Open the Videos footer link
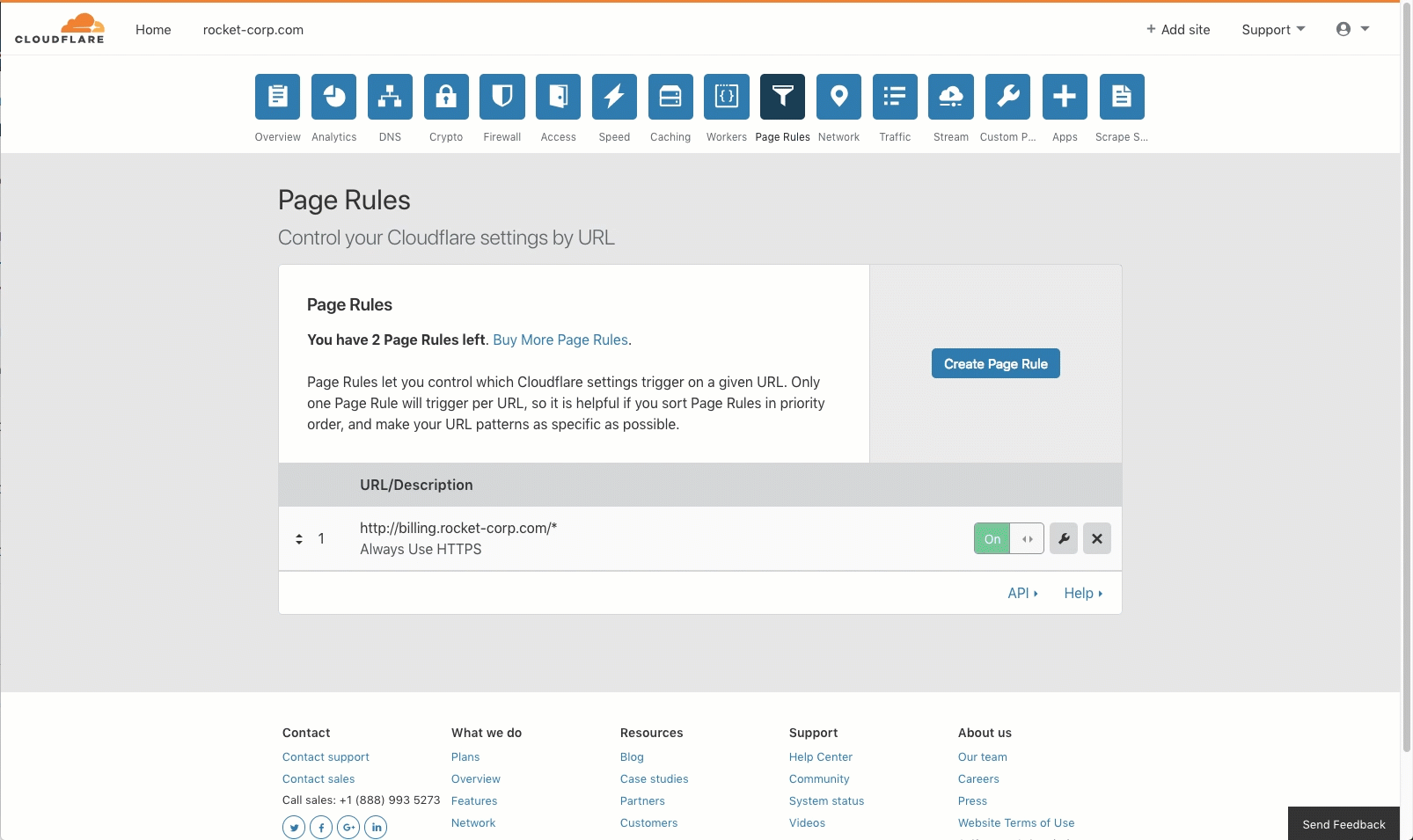Image resolution: width=1413 pixels, height=840 pixels. (x=808, y=822)
